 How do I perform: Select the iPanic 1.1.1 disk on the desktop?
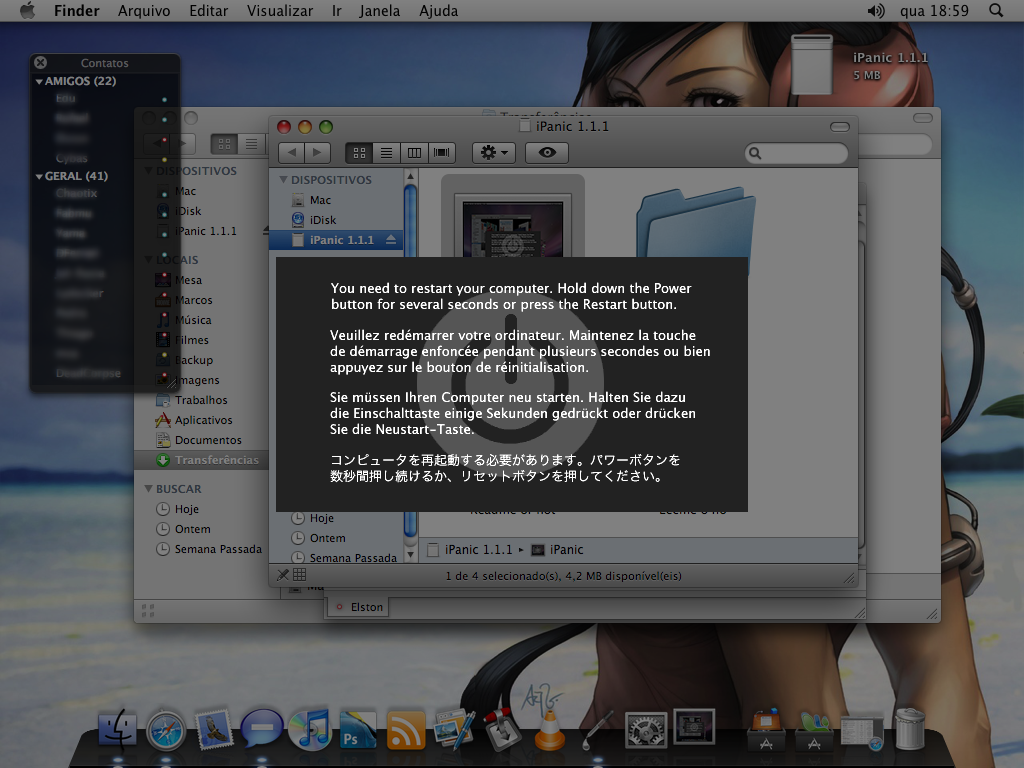pyautogui.click(x=812, y=65)
